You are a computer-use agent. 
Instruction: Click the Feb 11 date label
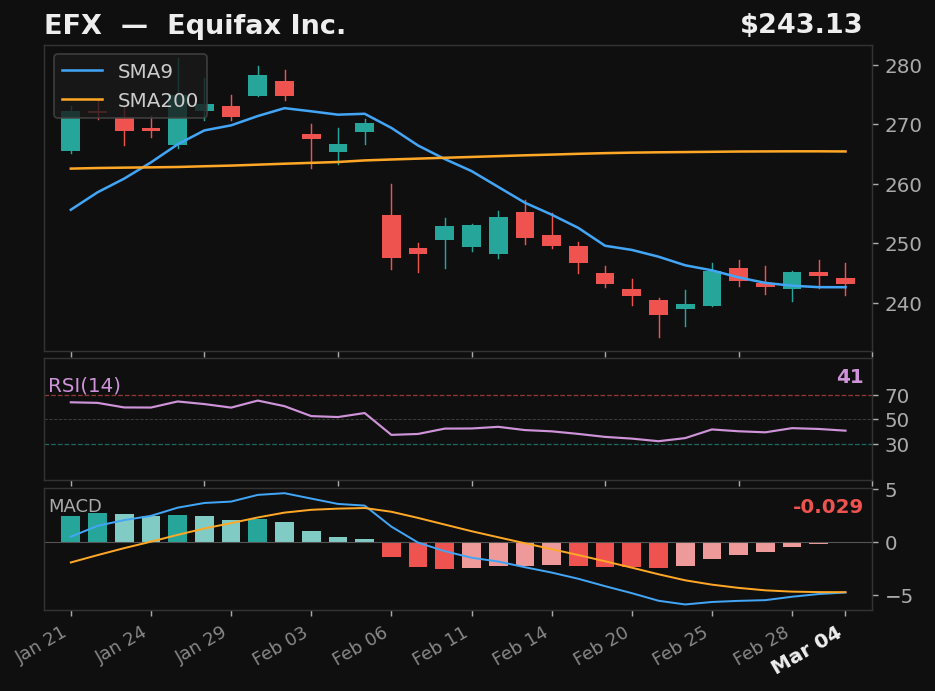[439, 645]
